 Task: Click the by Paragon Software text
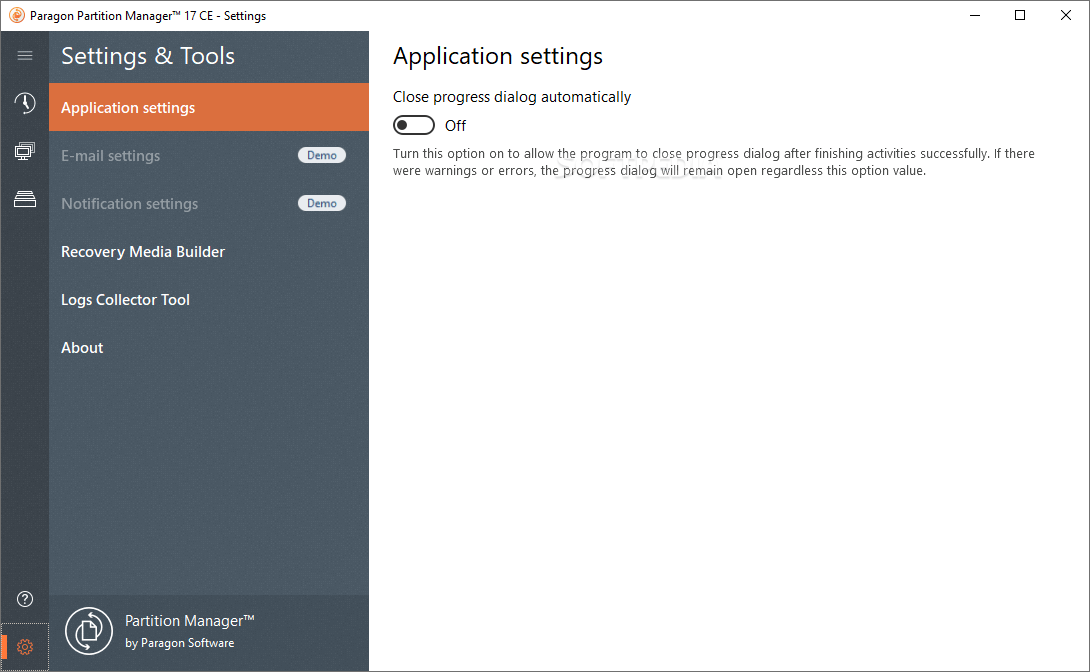point(180,643)
